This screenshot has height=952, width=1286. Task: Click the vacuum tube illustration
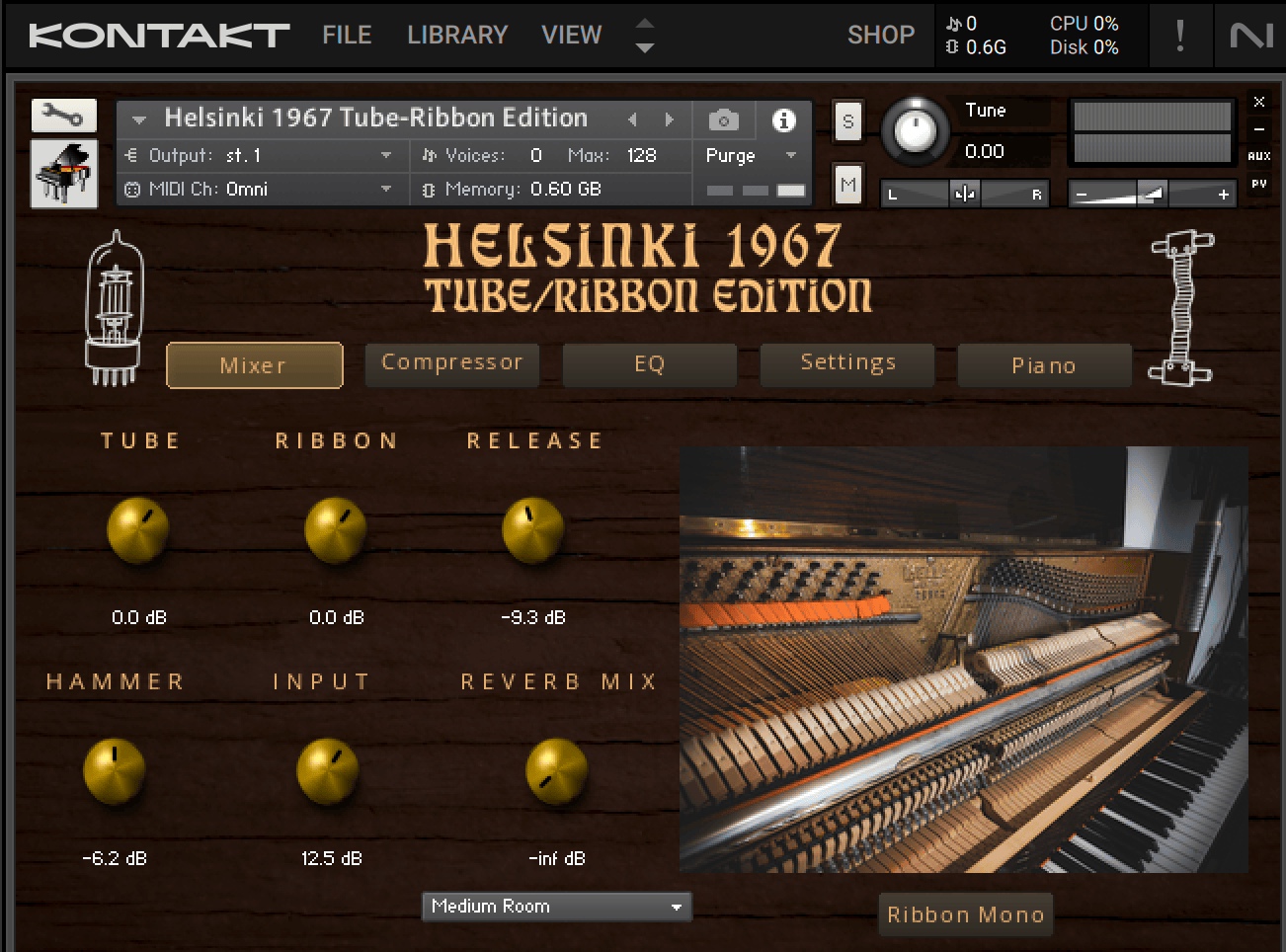point(115,309)
